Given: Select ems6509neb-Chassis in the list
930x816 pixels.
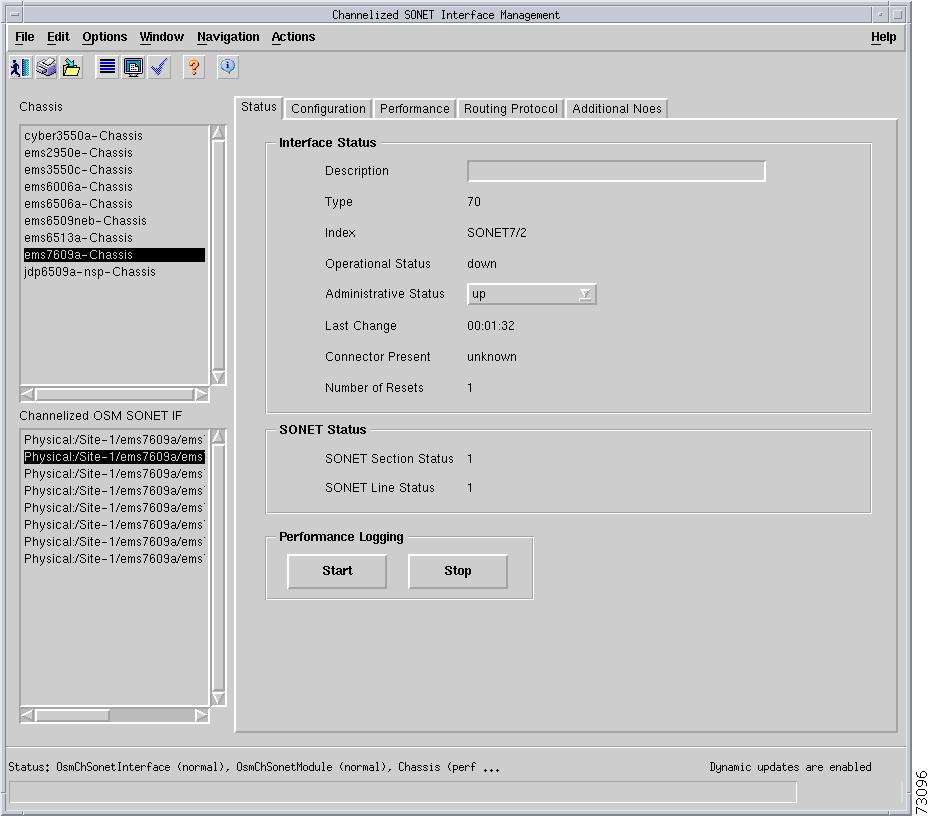Looking at the screenshot, I should [114, 221].
